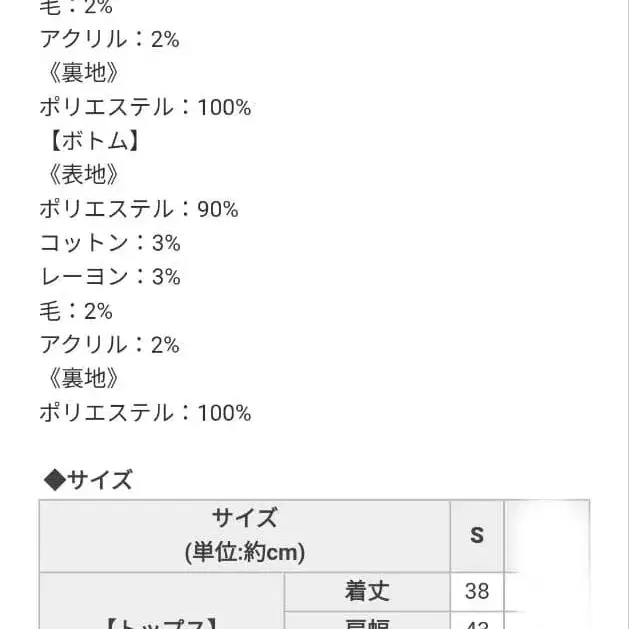This screenshot has width=629, height=629.
Task: Select the S column header cell
Action: coord(477,535)
